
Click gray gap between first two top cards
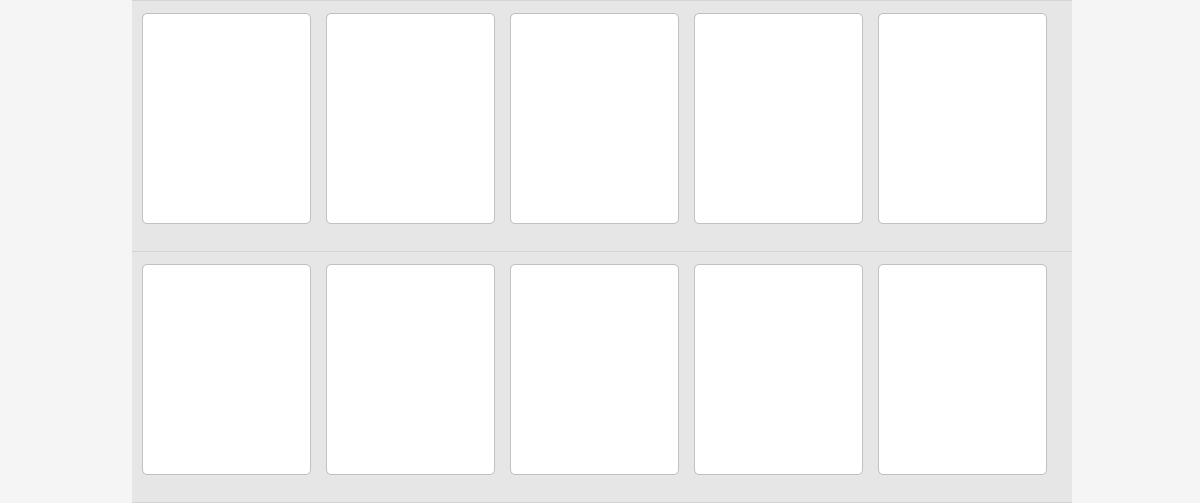point(318,118)
